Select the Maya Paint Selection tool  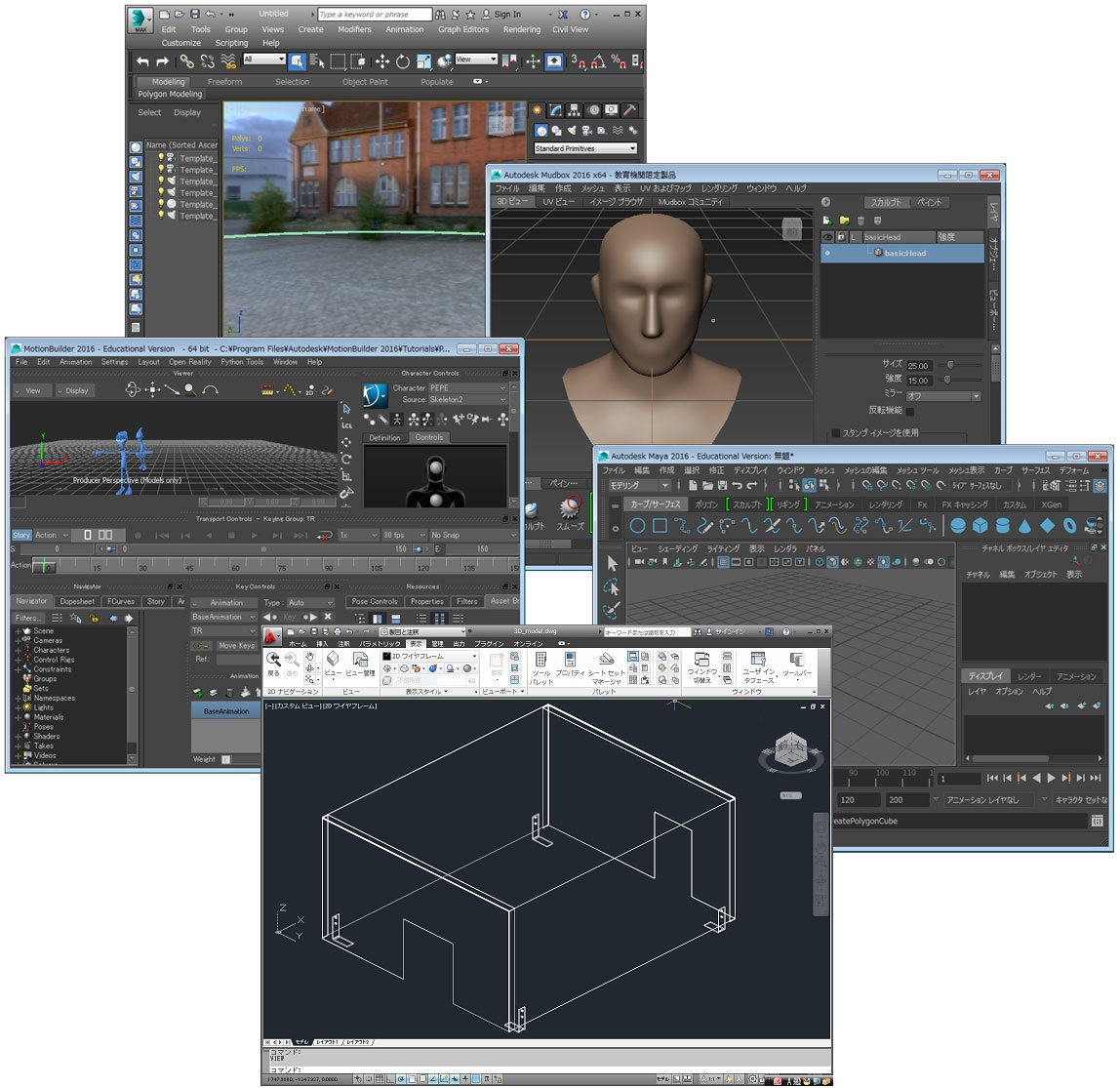[x=612, y=611]
